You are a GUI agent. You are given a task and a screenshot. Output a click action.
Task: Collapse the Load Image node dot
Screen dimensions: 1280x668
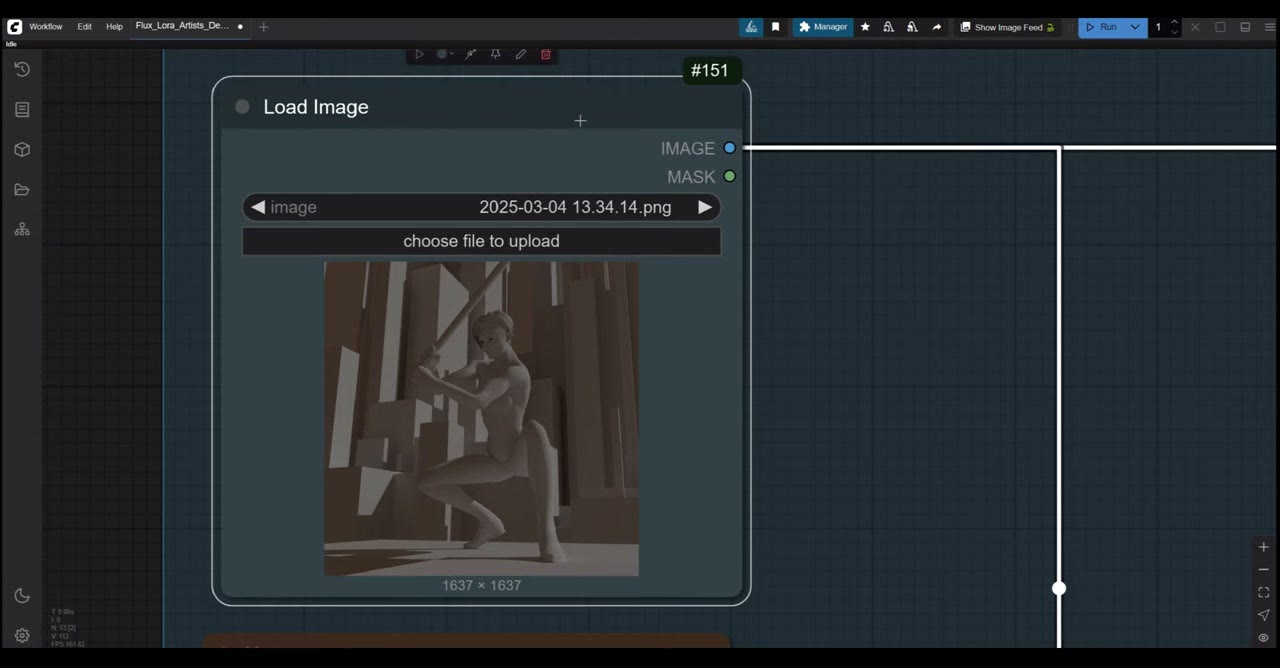coord(242,106)
